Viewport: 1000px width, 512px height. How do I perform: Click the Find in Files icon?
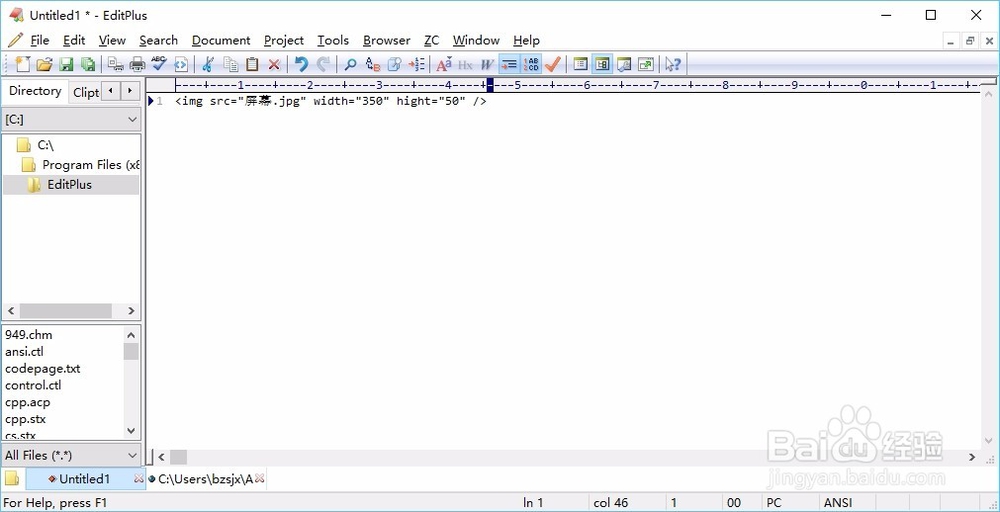394,64
